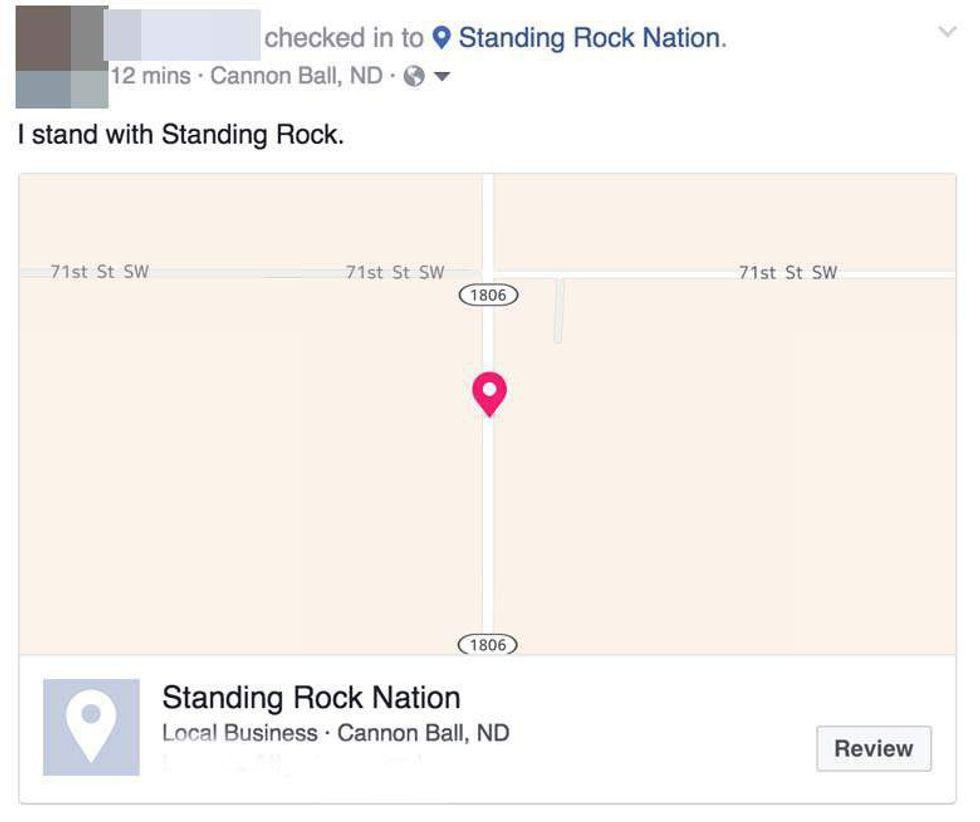Open Standing Rock Nation place card title

click(311, 697)
